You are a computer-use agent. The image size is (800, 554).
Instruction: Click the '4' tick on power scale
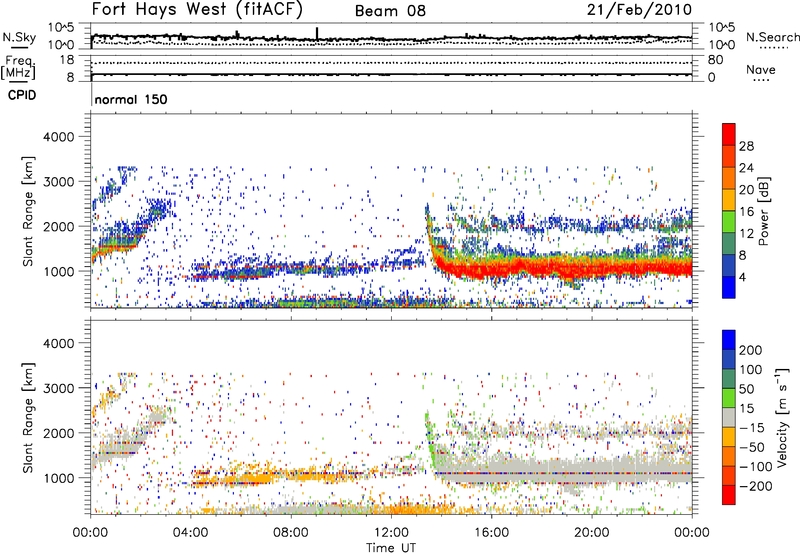click(x=742, y=278)
